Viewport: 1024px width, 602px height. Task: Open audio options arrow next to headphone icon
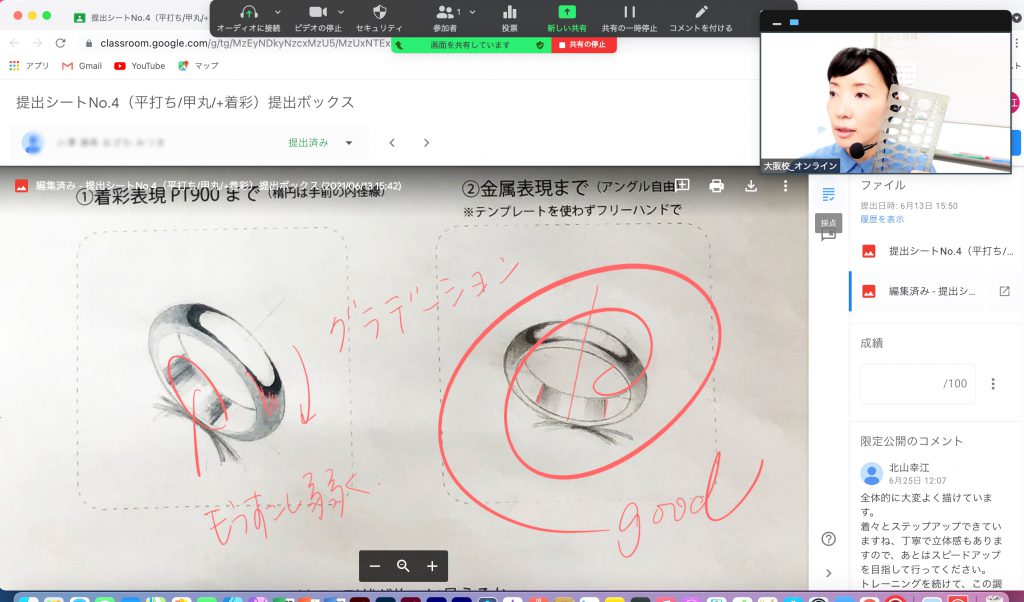[x=278, y=12]
